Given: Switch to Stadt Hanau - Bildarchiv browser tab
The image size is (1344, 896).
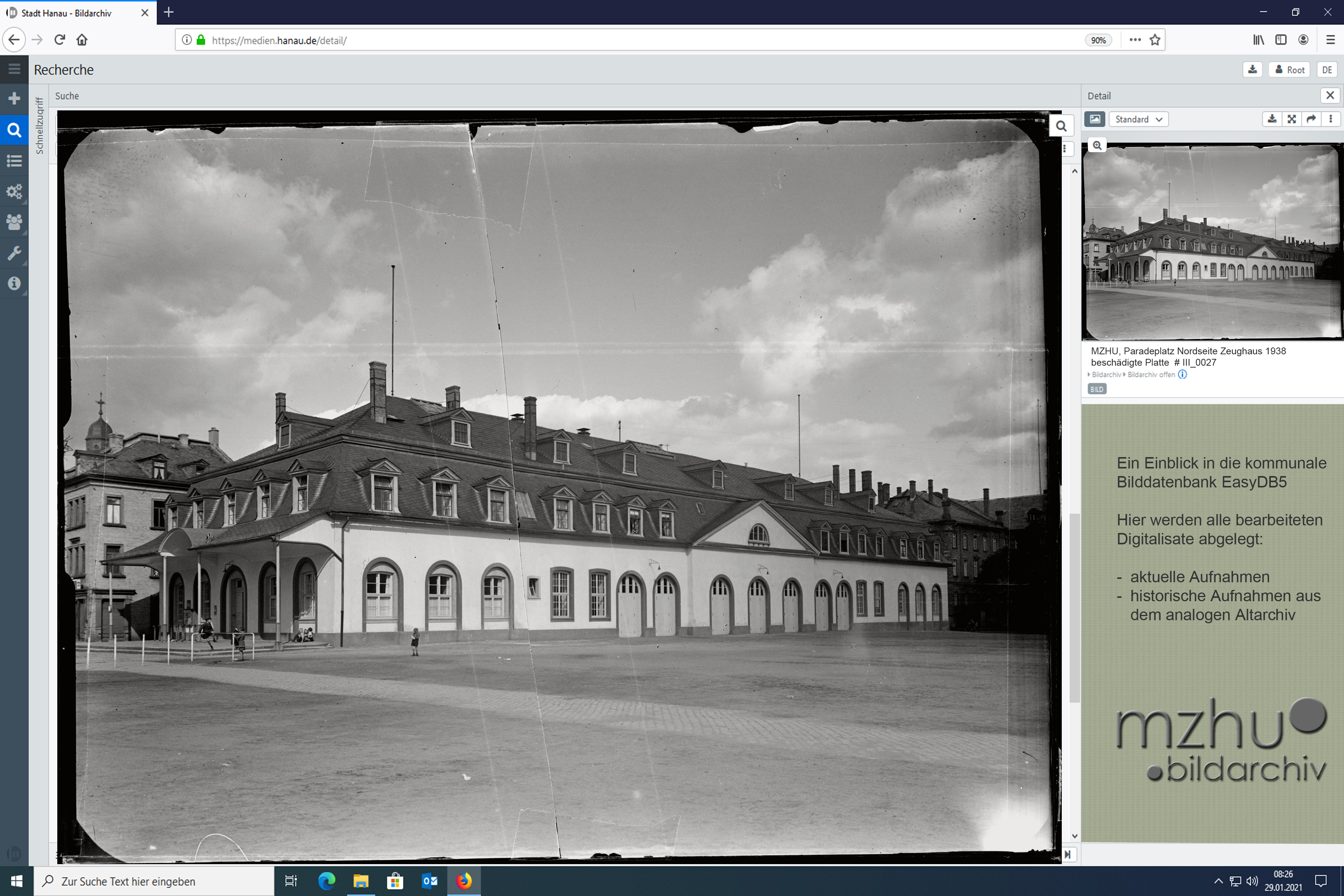Looking at the screenshot, I should (66, 13).
